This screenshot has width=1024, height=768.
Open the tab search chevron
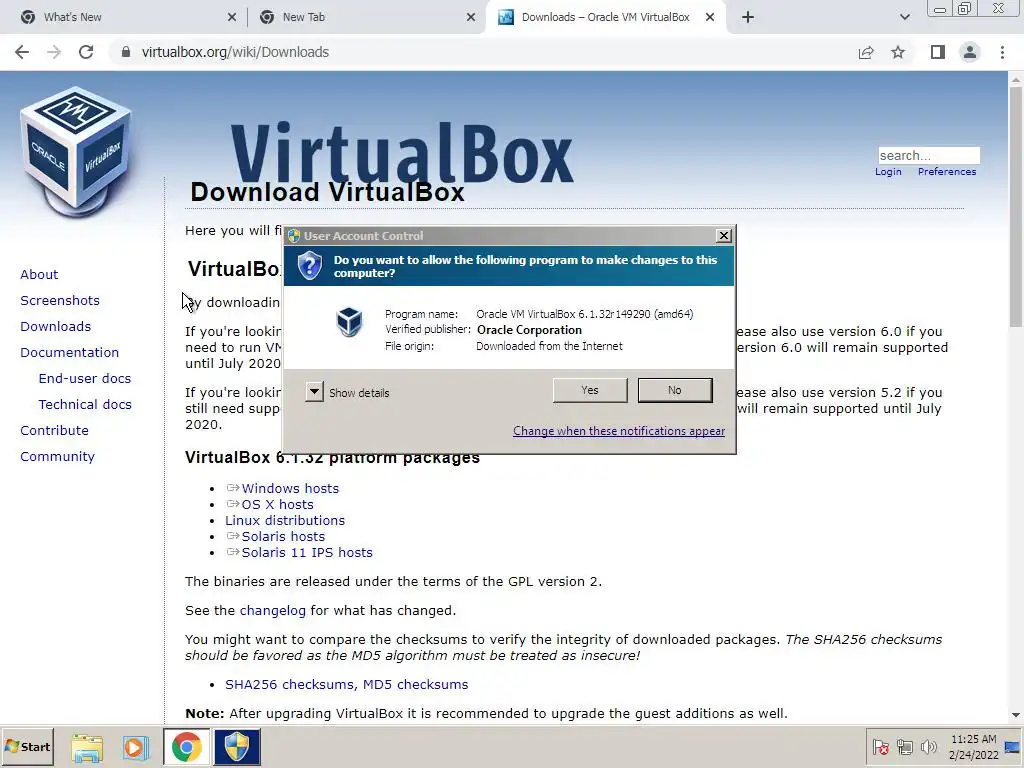click(x=904, y=18)
